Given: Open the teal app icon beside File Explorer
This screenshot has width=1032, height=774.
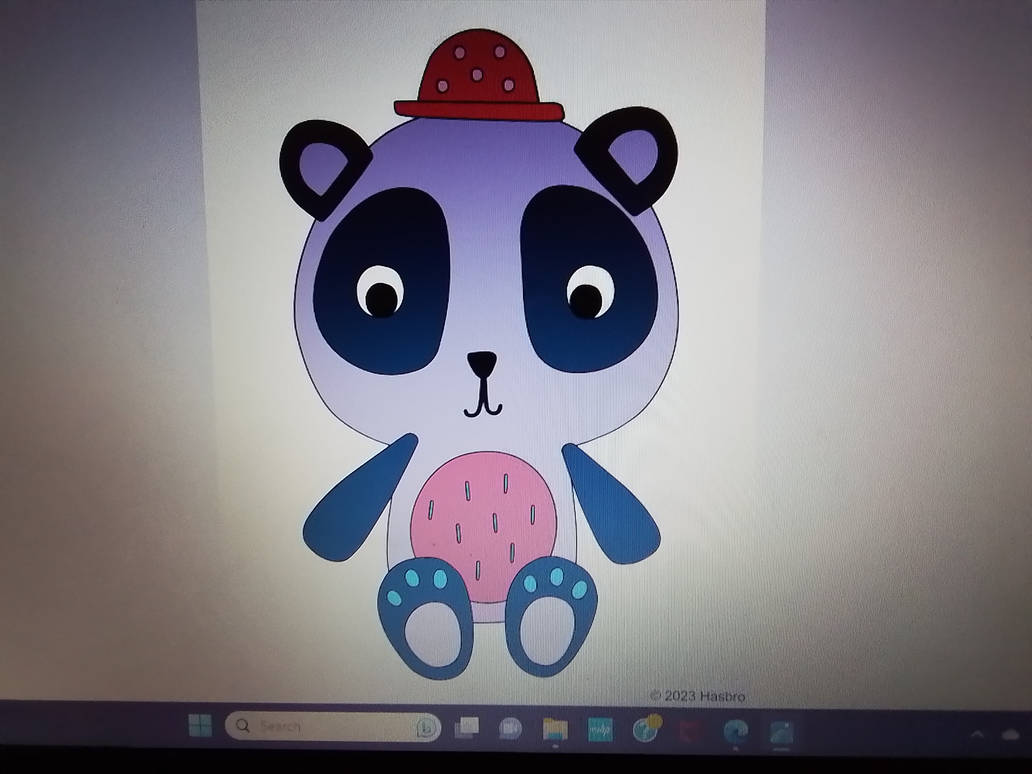Looking at the screenshot, I should 600,729.
